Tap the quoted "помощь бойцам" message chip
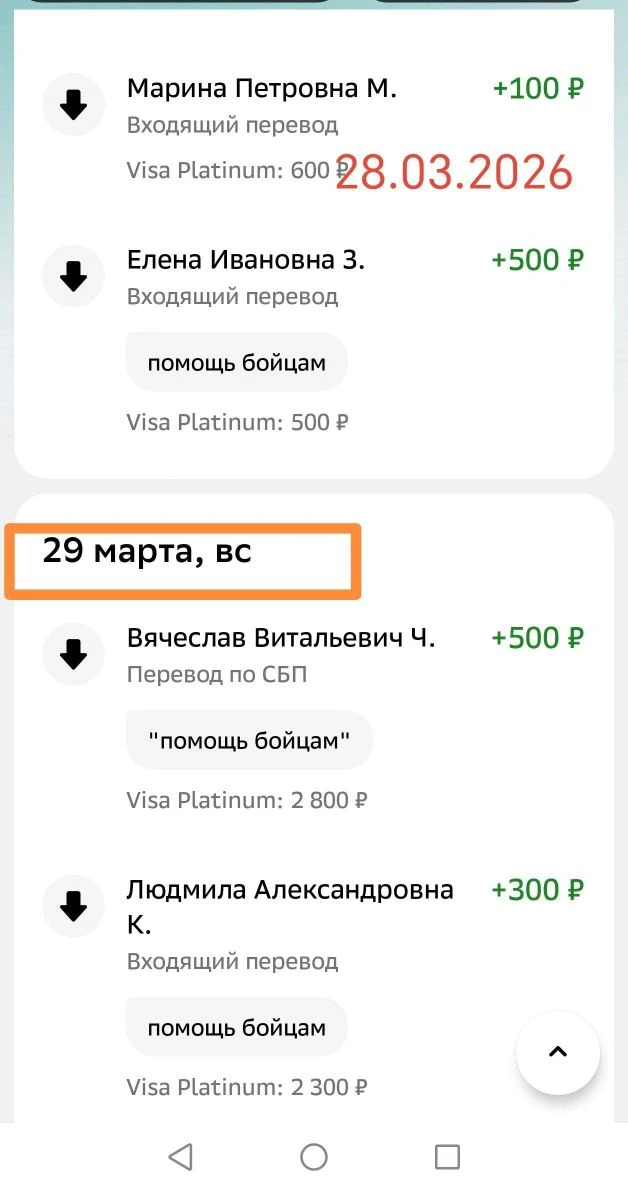This screenshot has width=628, height=1191. [249, 741]
